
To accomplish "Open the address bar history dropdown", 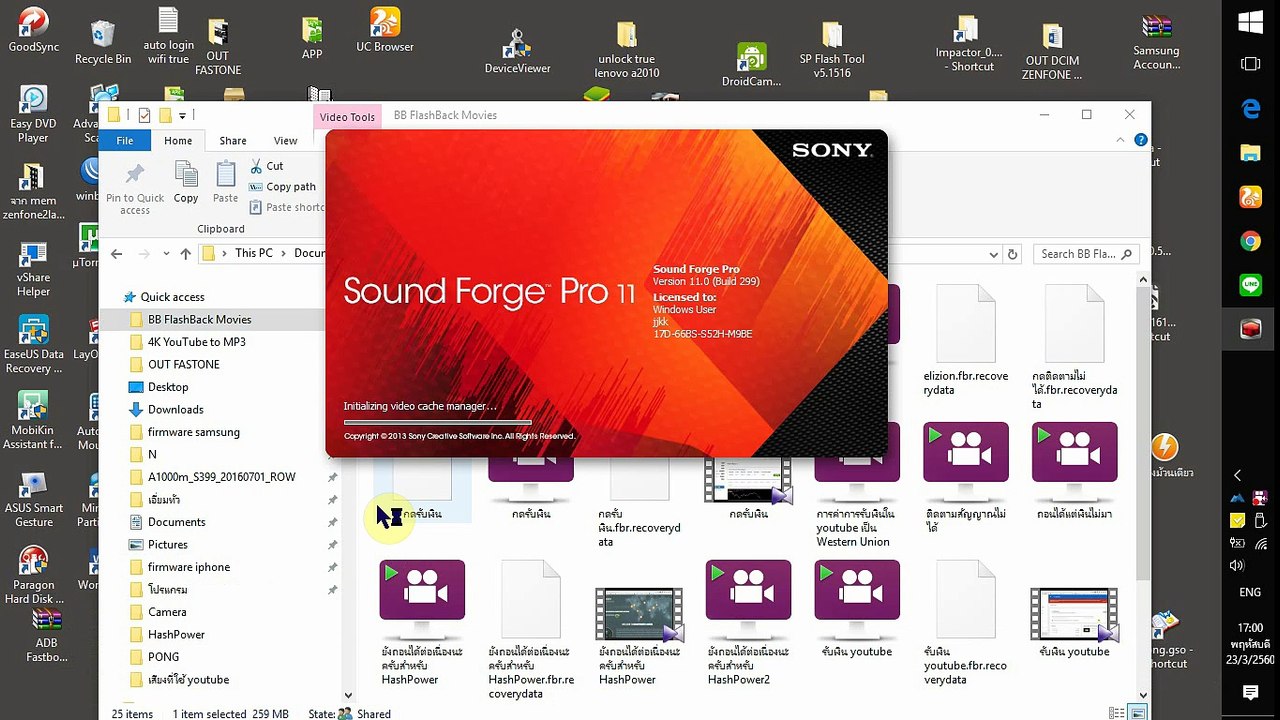I will pyautogui.click(x=993, y=254).
